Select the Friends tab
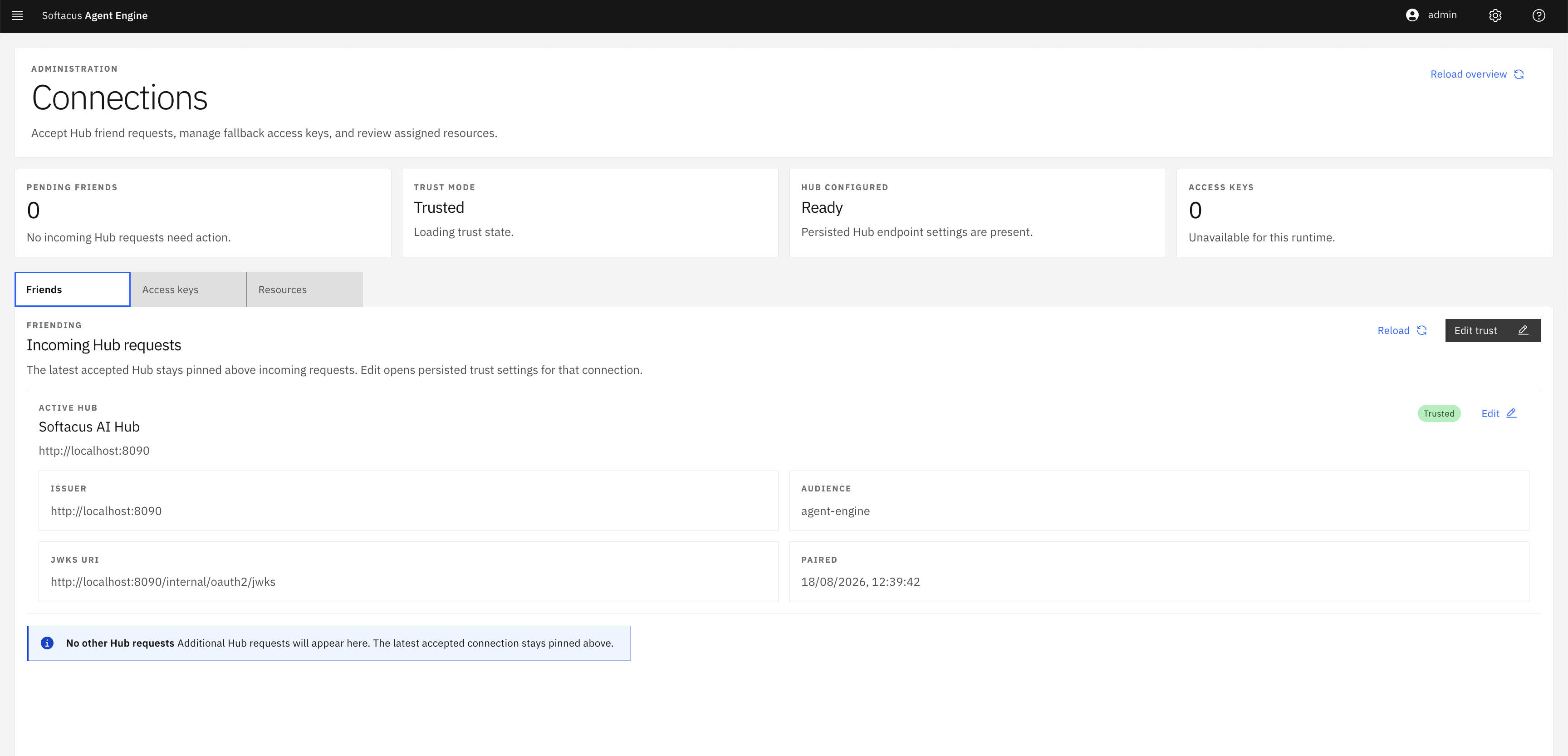The image size is (1568, 756). 73,289
